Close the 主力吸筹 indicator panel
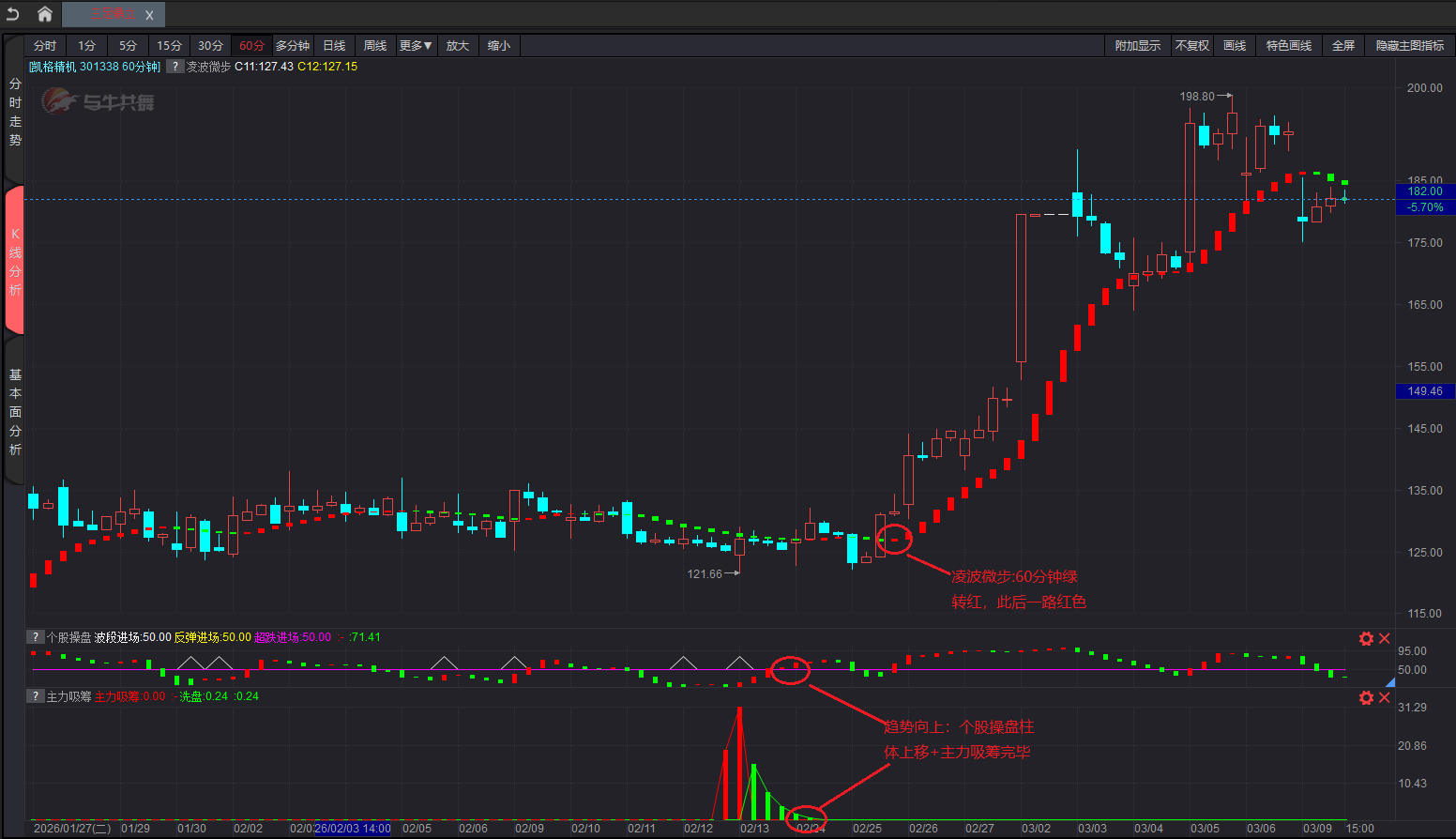 [1385, 698]
